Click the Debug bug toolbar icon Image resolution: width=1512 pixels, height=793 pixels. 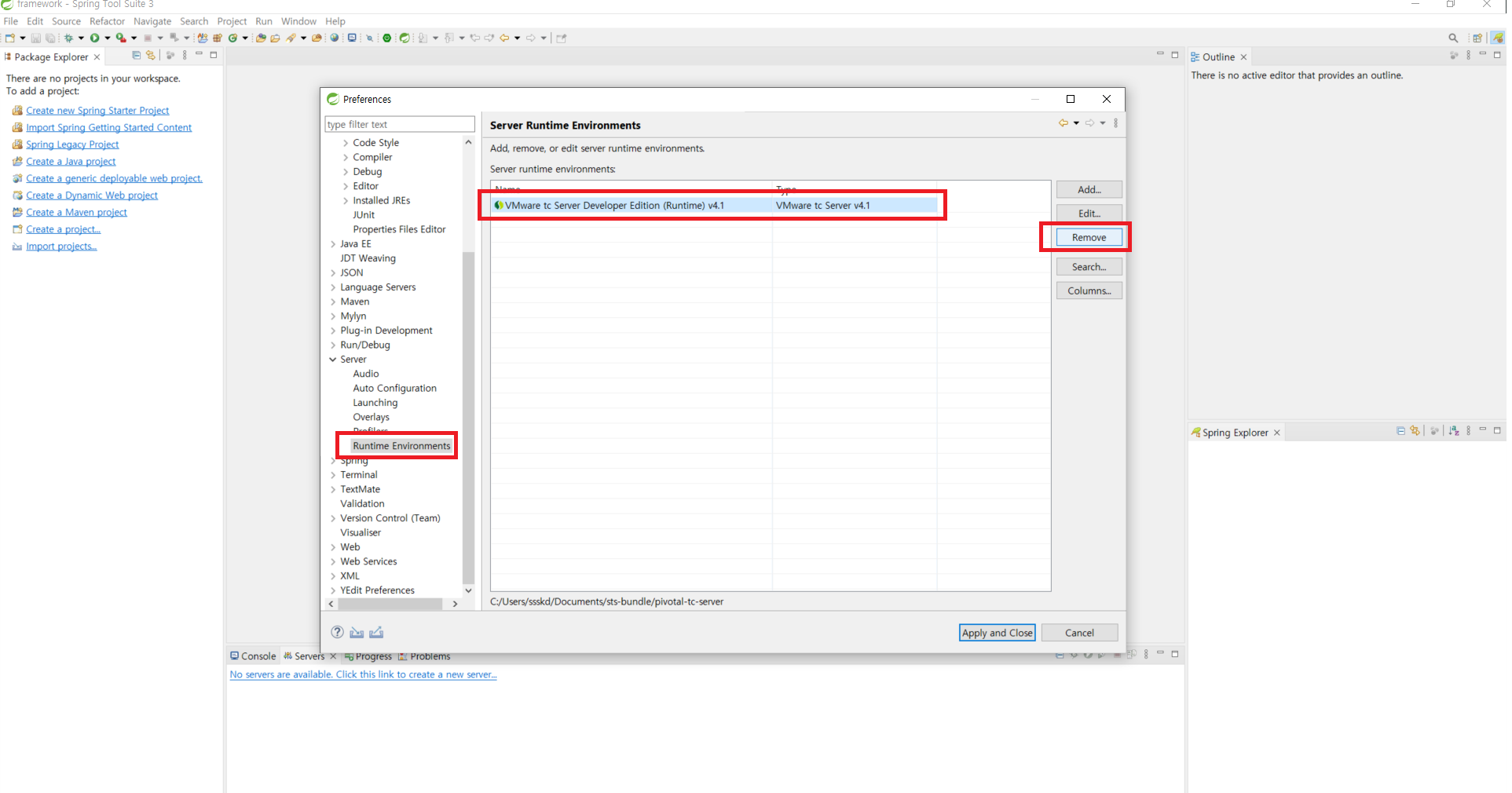pyautogui.click(x=68, y=38)
